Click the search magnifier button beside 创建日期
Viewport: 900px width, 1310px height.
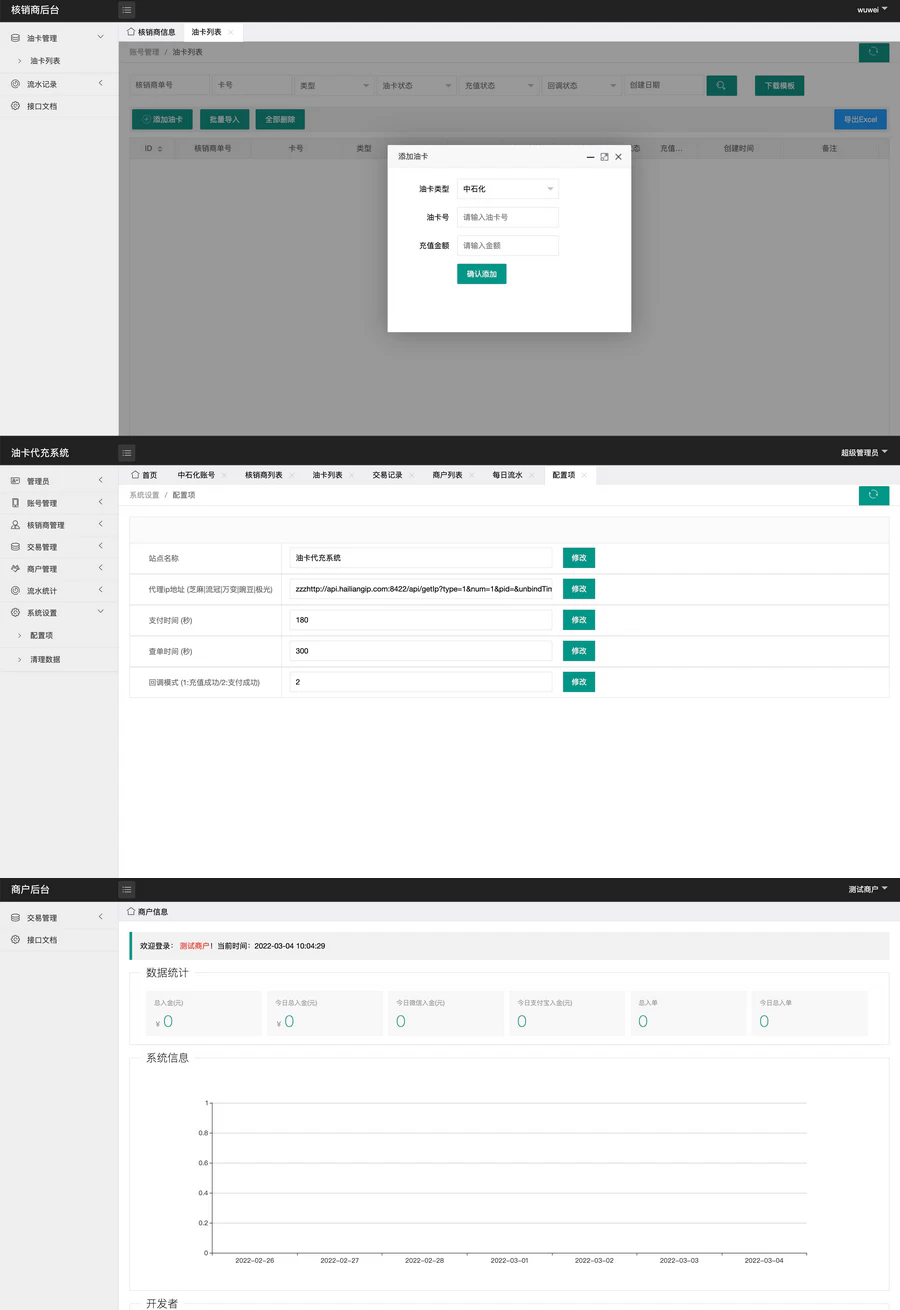click(721, 86)
